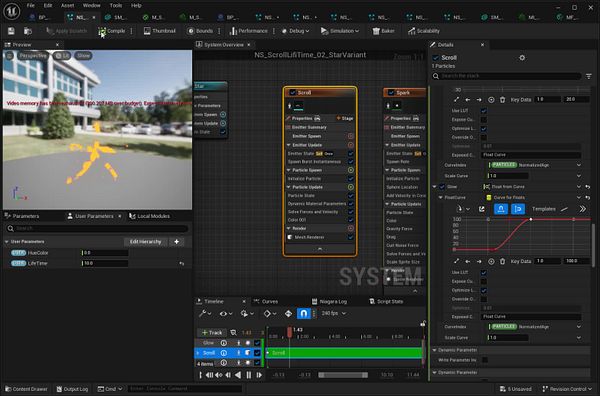Pause the timeline playback
600x396 pixels.
(249, 375)
